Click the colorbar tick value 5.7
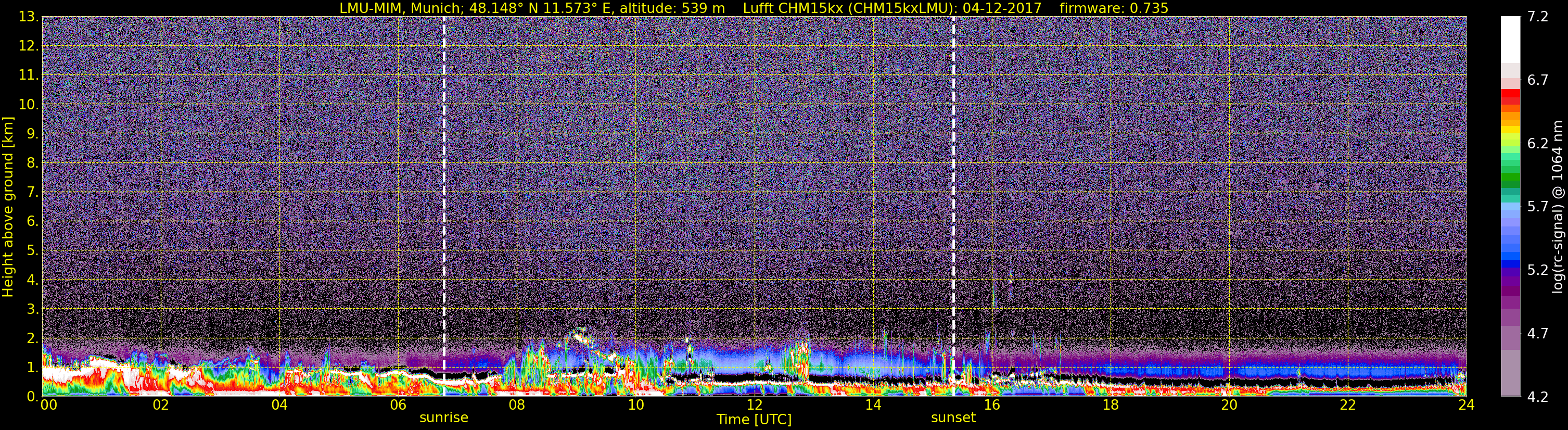 1538,207
